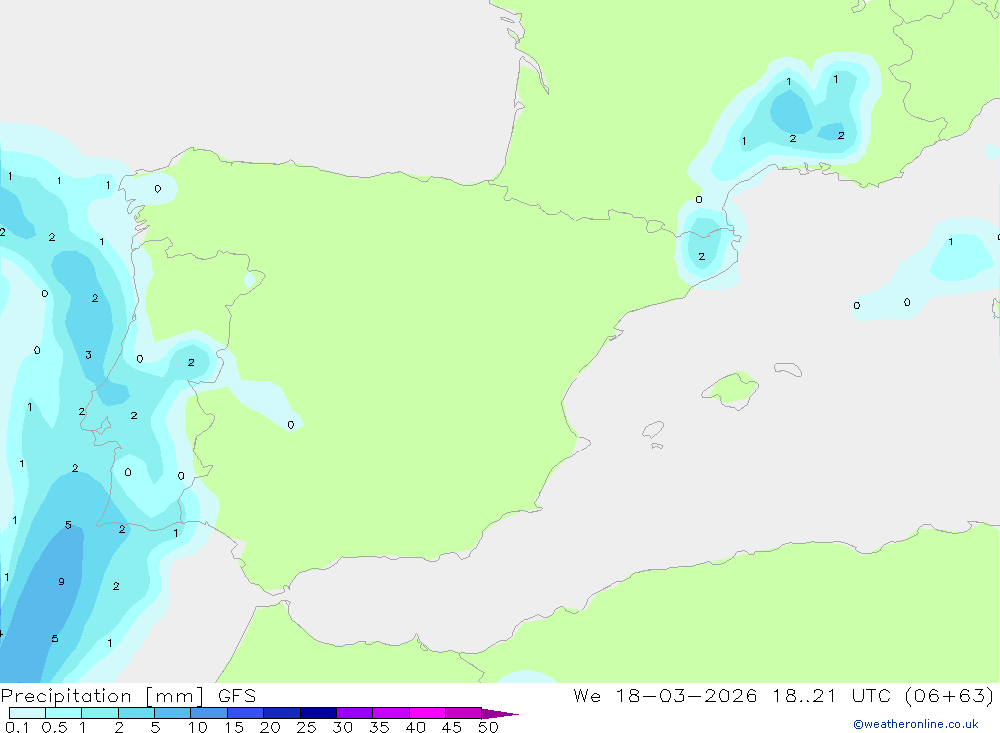
Task: Click the legend scale label '40'
Action: 416,727
